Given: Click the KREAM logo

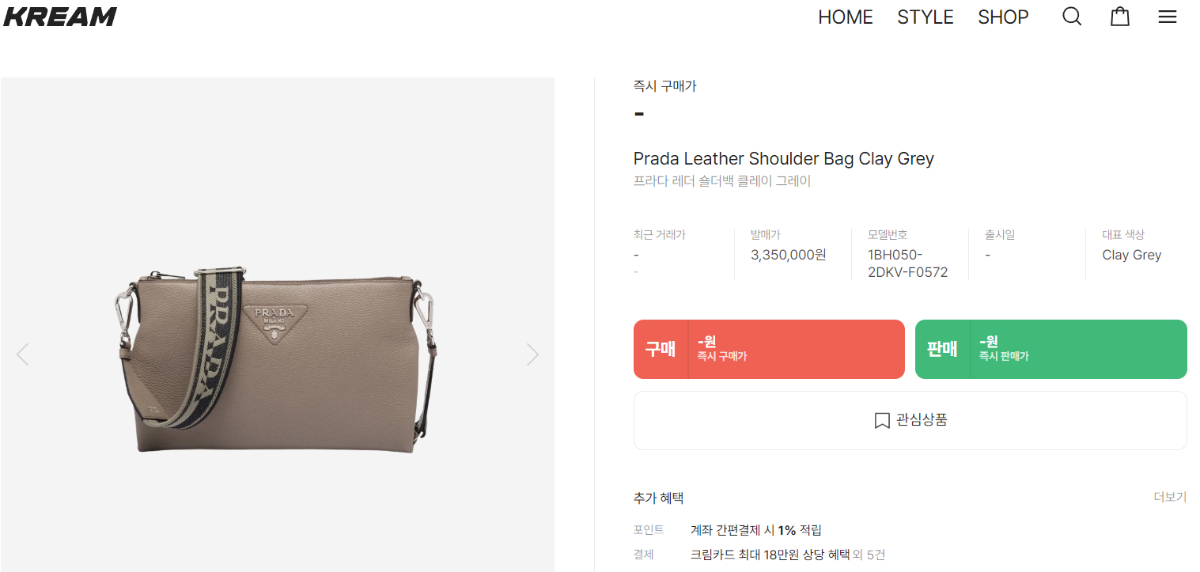Looking at the screenshot, I should (x=60, y=16).
